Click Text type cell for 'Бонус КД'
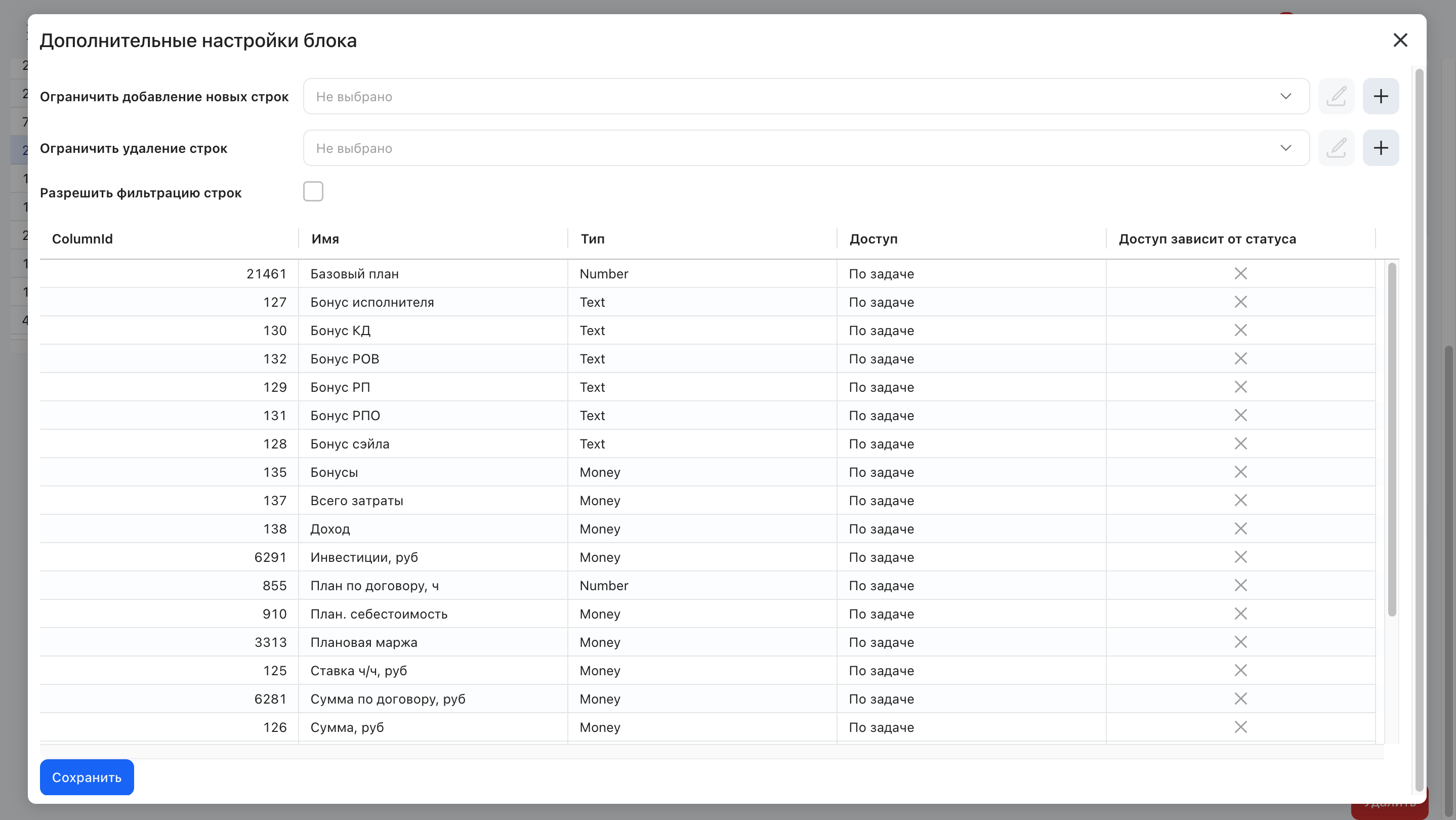Screen dimensions: 1456x820 tap(702, 330)
